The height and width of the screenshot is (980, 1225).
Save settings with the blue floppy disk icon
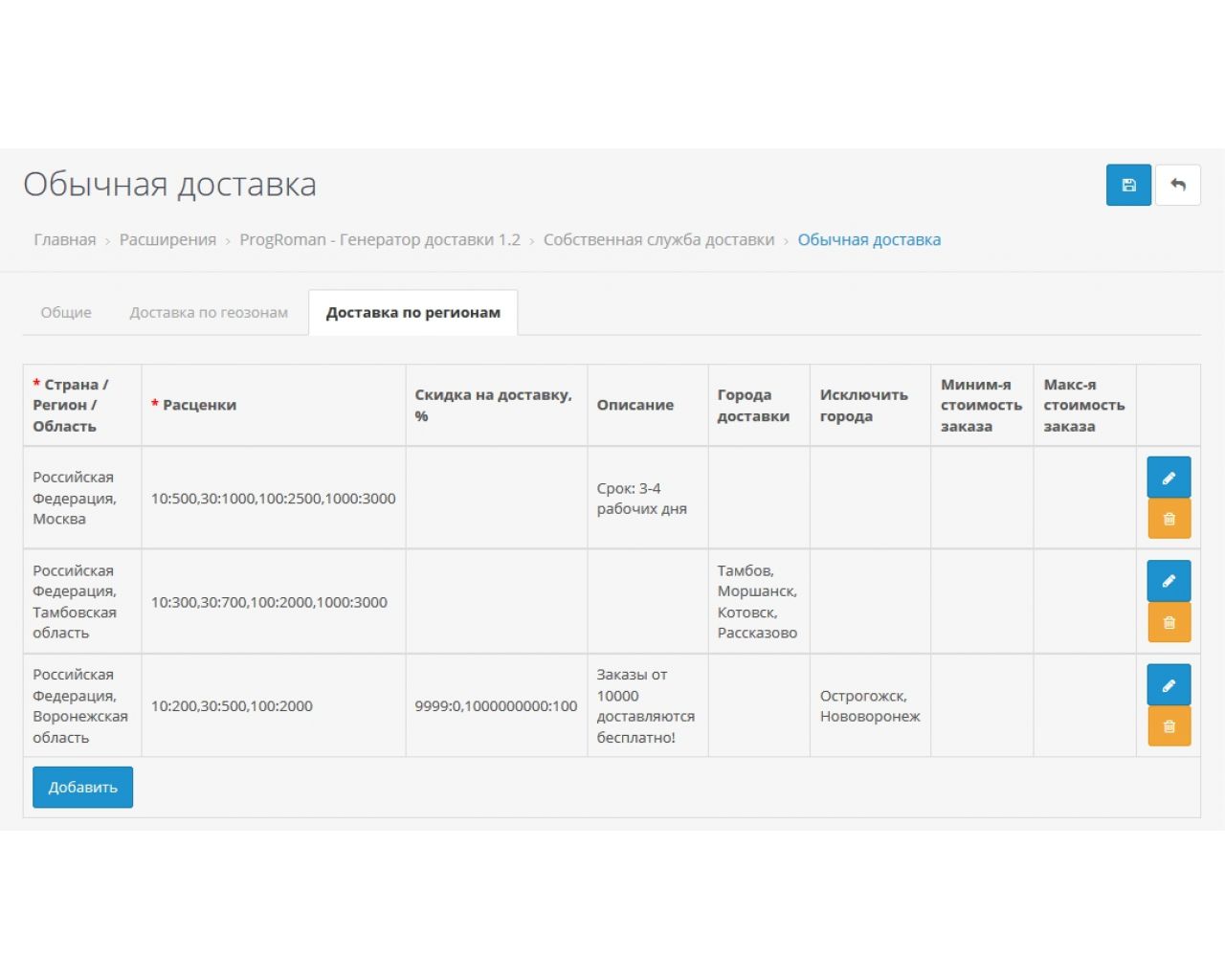(x=1128, y=185)
